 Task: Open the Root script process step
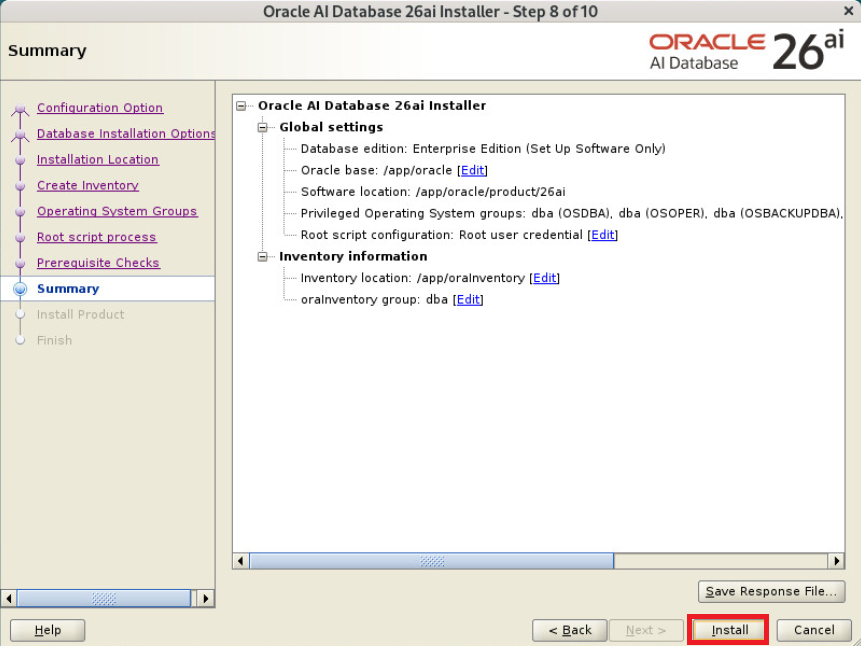(x=97, y=237)
